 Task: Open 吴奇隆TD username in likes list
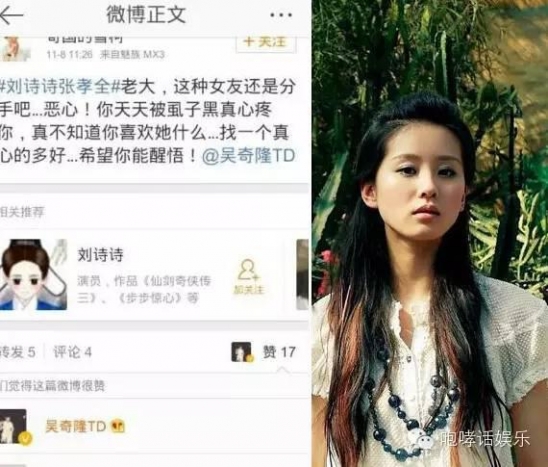[75, 426]
